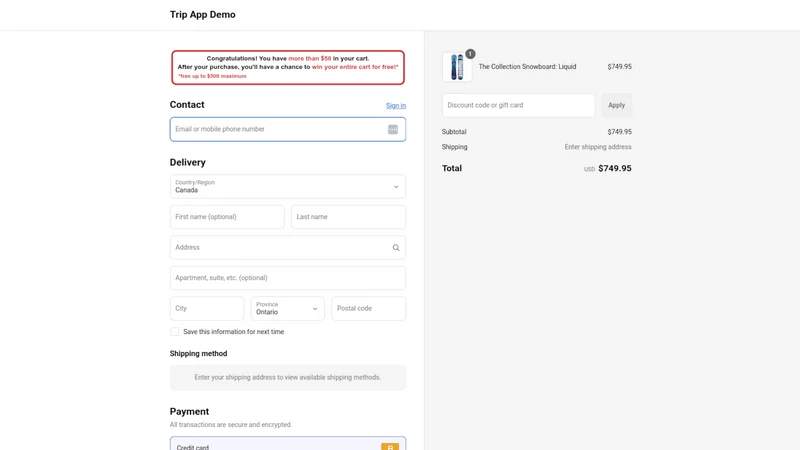
Task: Click the Contact heading
Action: point(187,105)
